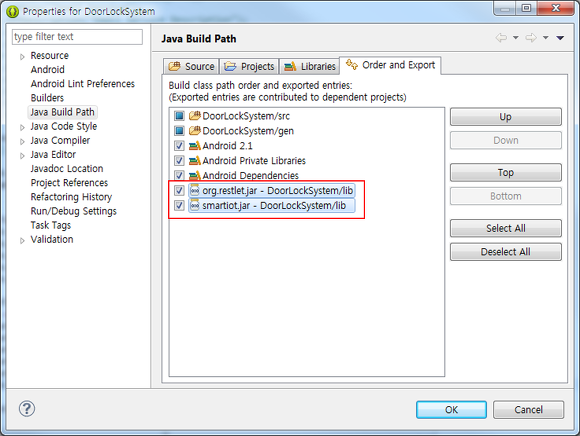This screenshot has width=580, height=436.
Task: Switch to the Source tab
Action: [191, 67]
